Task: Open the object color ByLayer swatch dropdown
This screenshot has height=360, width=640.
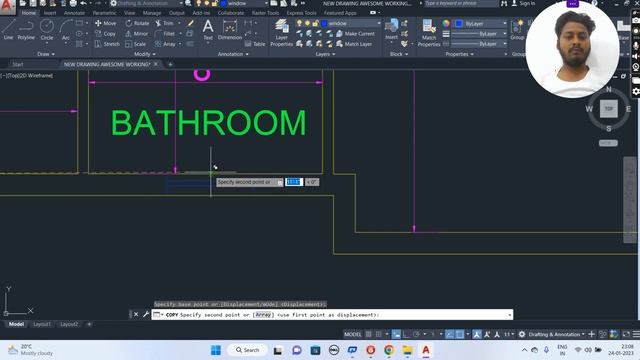Action: [480, 24]
